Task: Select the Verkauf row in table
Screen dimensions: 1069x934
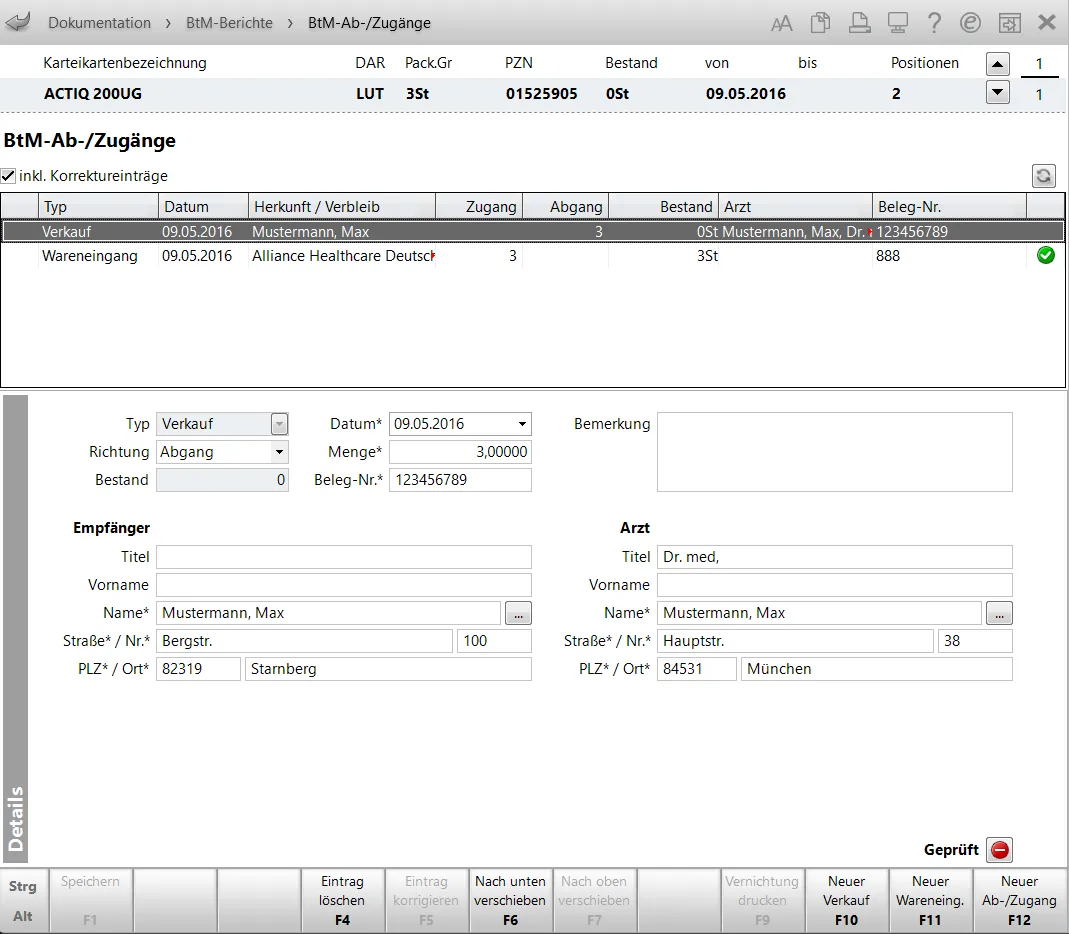Action: pos(532,232)
